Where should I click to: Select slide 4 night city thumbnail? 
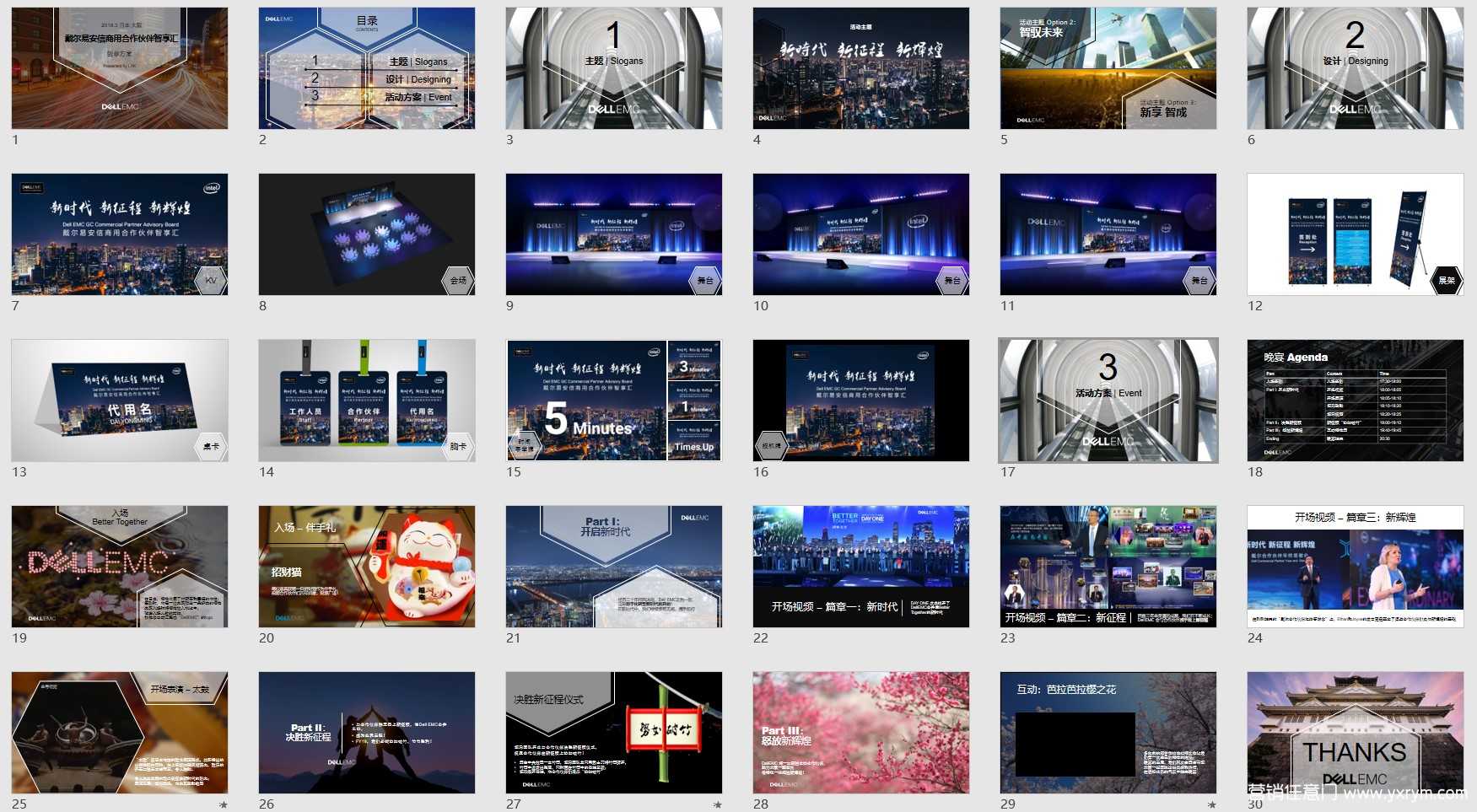861,68
